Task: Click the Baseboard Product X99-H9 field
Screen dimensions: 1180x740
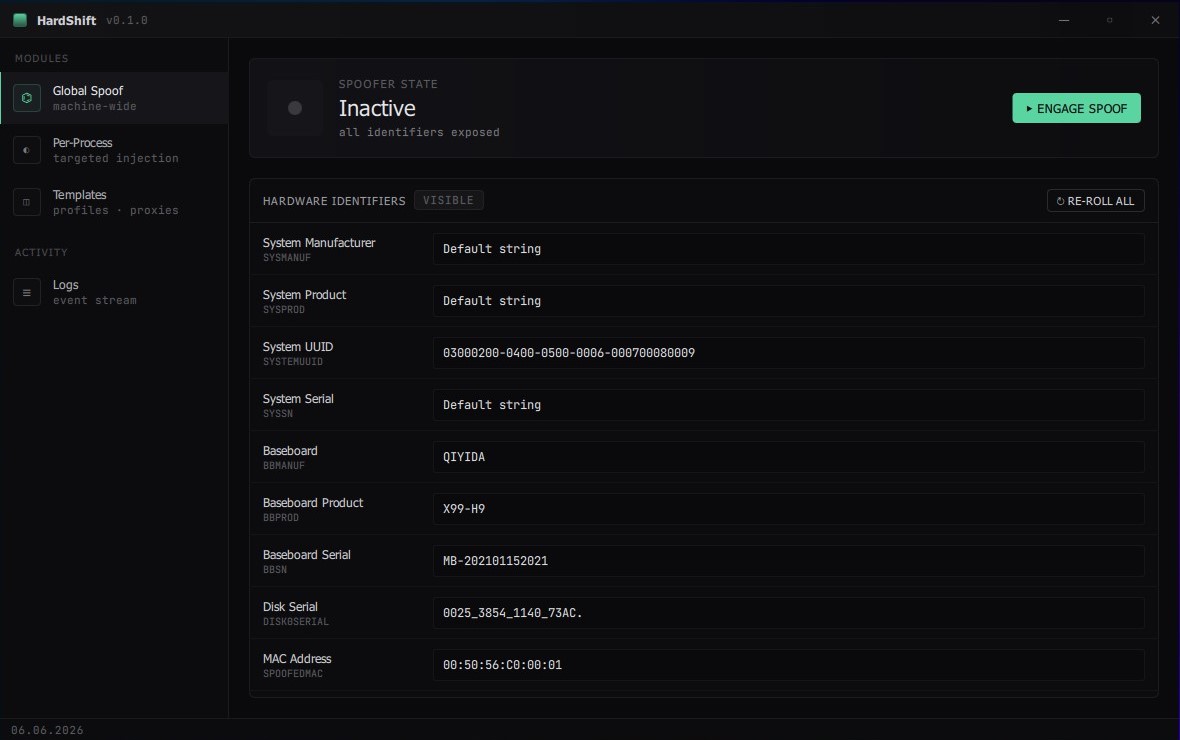Action: [789, 508]
